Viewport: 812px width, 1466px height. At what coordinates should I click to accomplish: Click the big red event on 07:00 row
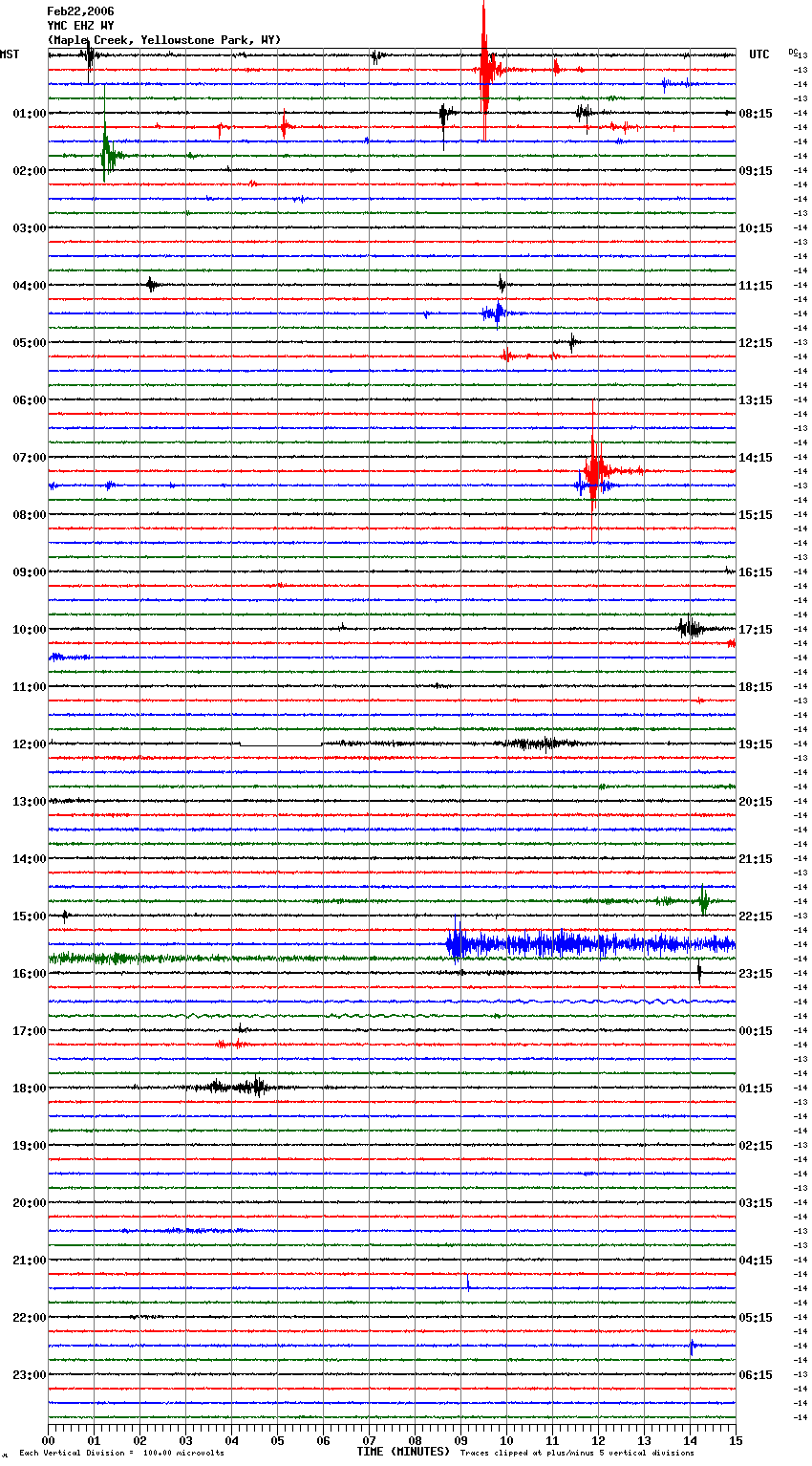(595, 470)
